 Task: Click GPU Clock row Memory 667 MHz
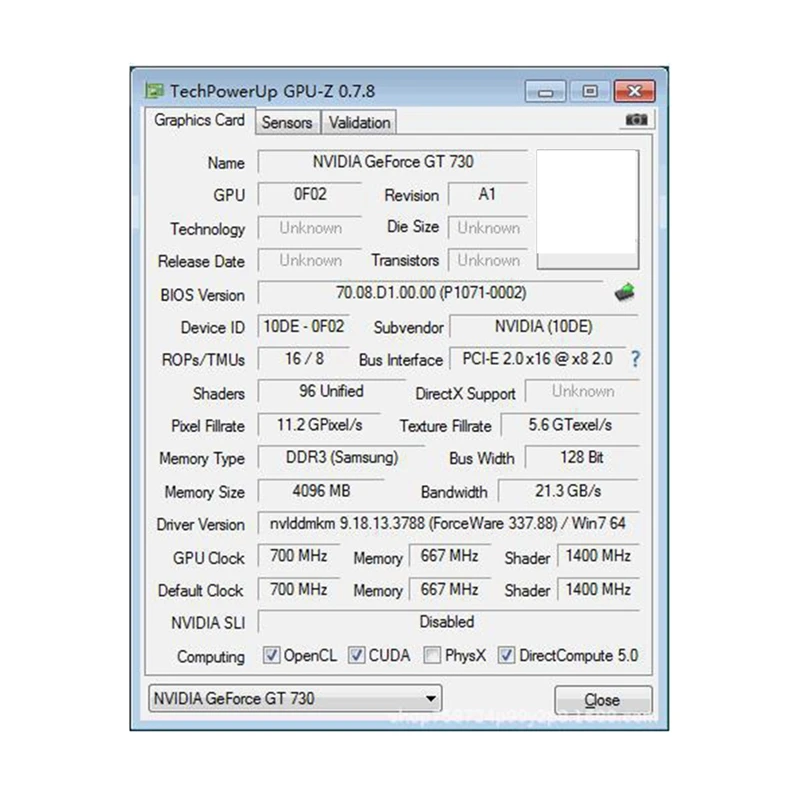click(x=449, y=556)
